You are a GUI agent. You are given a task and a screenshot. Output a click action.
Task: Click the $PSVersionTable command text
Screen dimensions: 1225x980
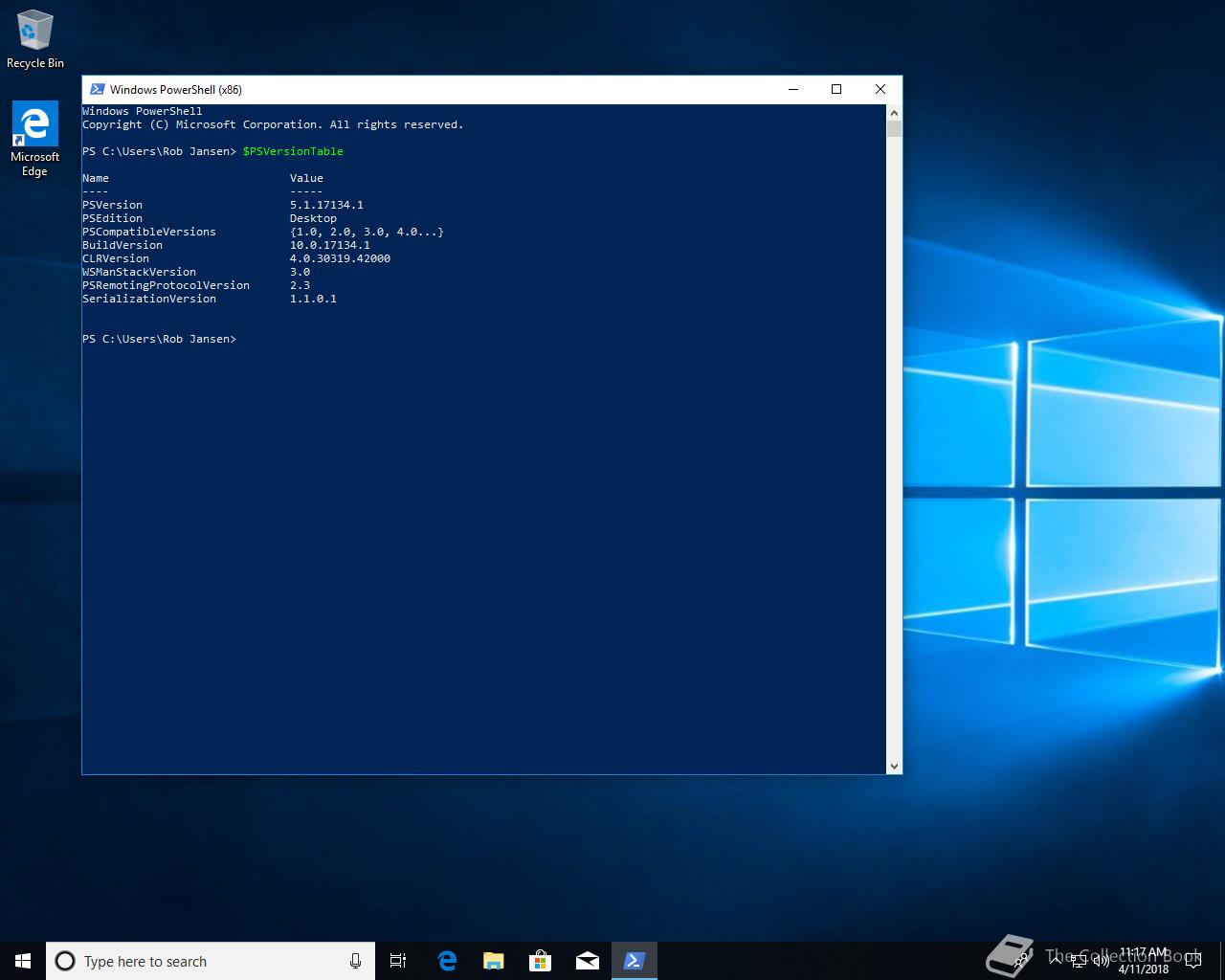point(293,151)
